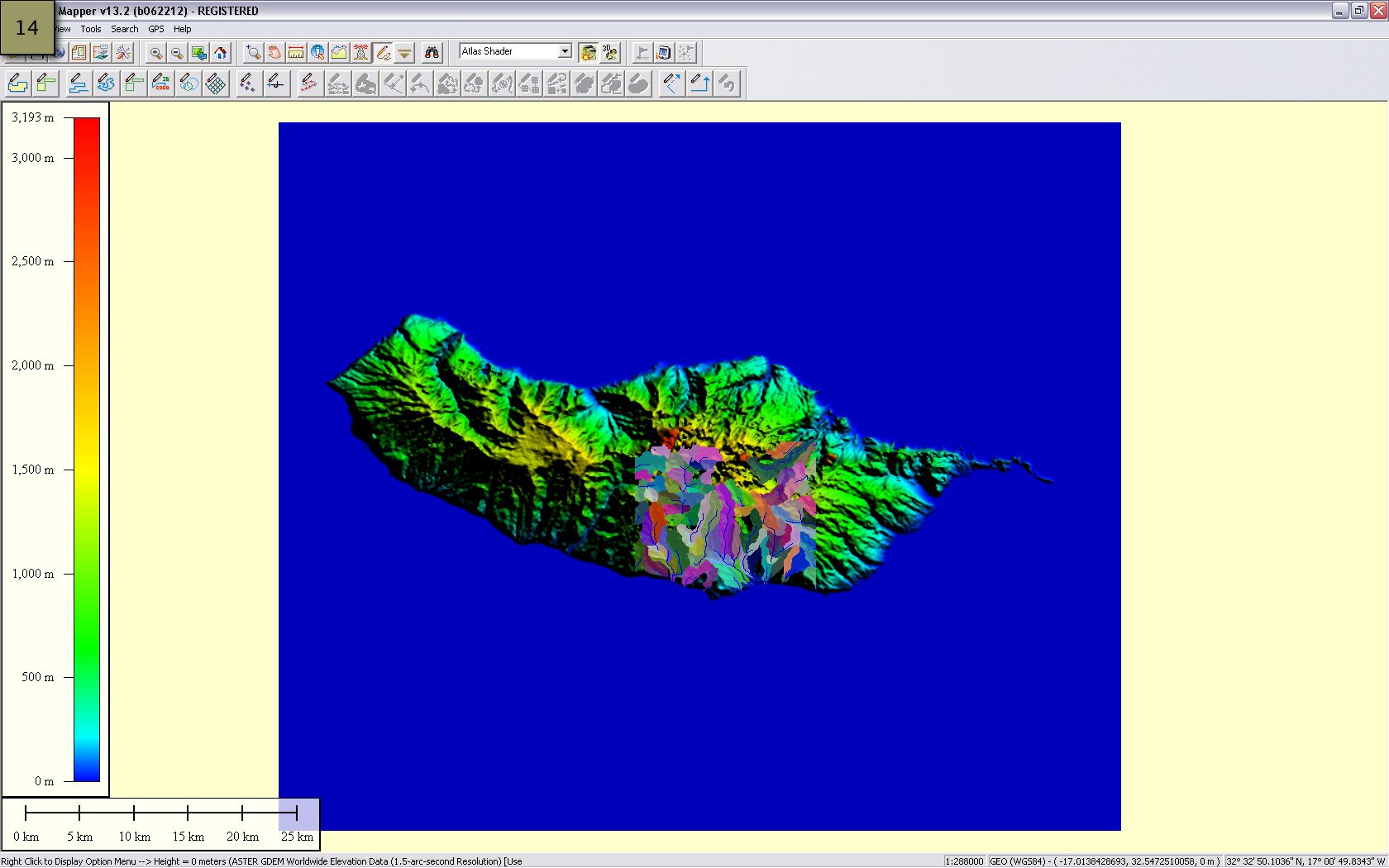The height and width of the screenshot is (868, 1389).
Task: Select the range ring circles tool
Action: [189, 83]
